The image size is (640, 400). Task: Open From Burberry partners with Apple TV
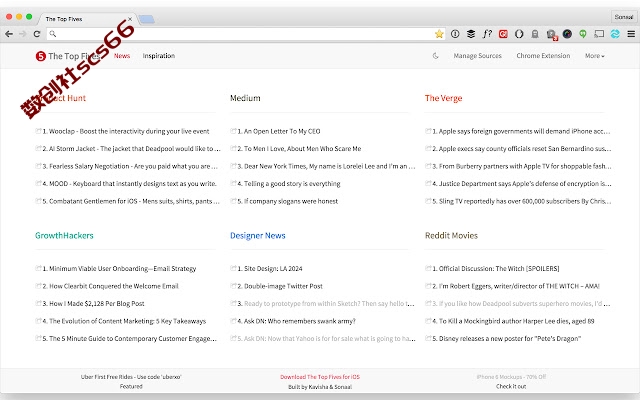(x=522, y=166)
